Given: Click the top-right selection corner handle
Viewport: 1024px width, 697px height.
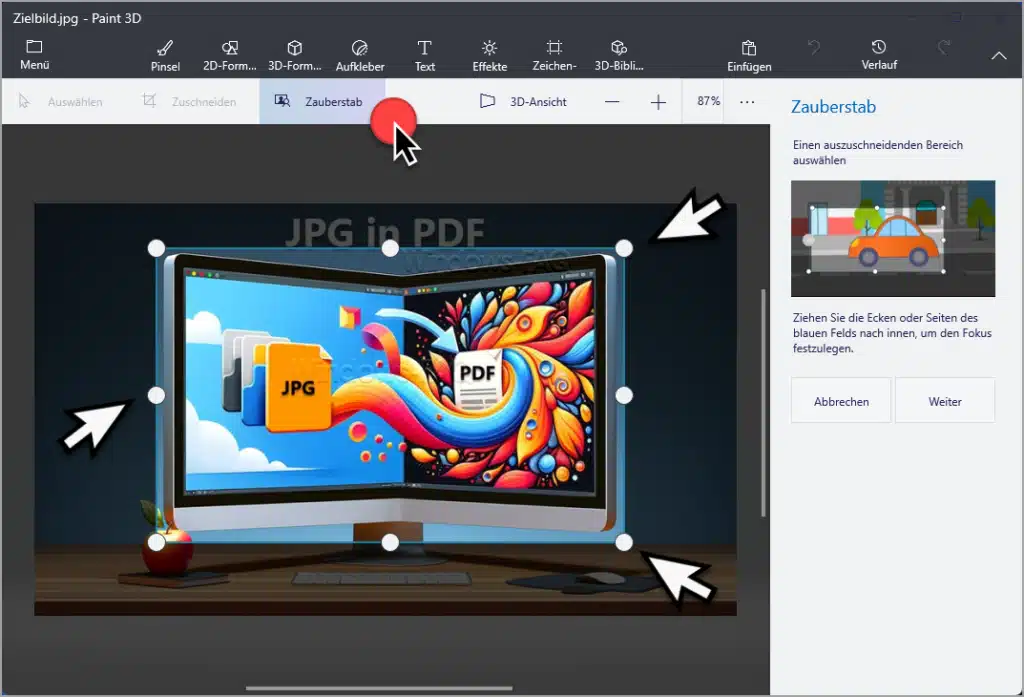Looking at the screenshot, I should (624, 248).
